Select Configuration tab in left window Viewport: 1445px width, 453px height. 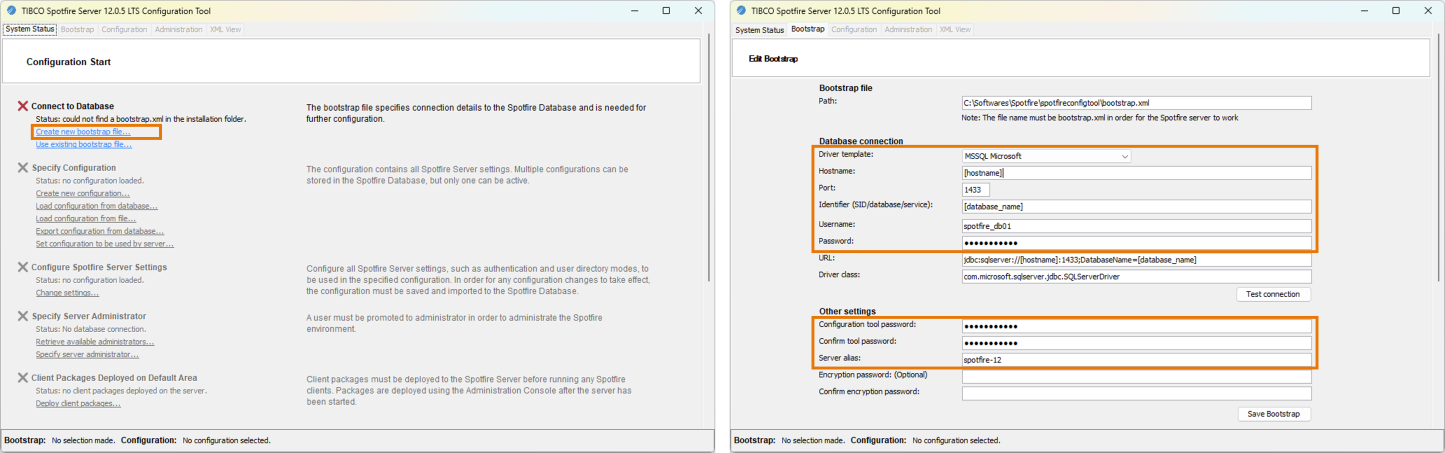124,29
